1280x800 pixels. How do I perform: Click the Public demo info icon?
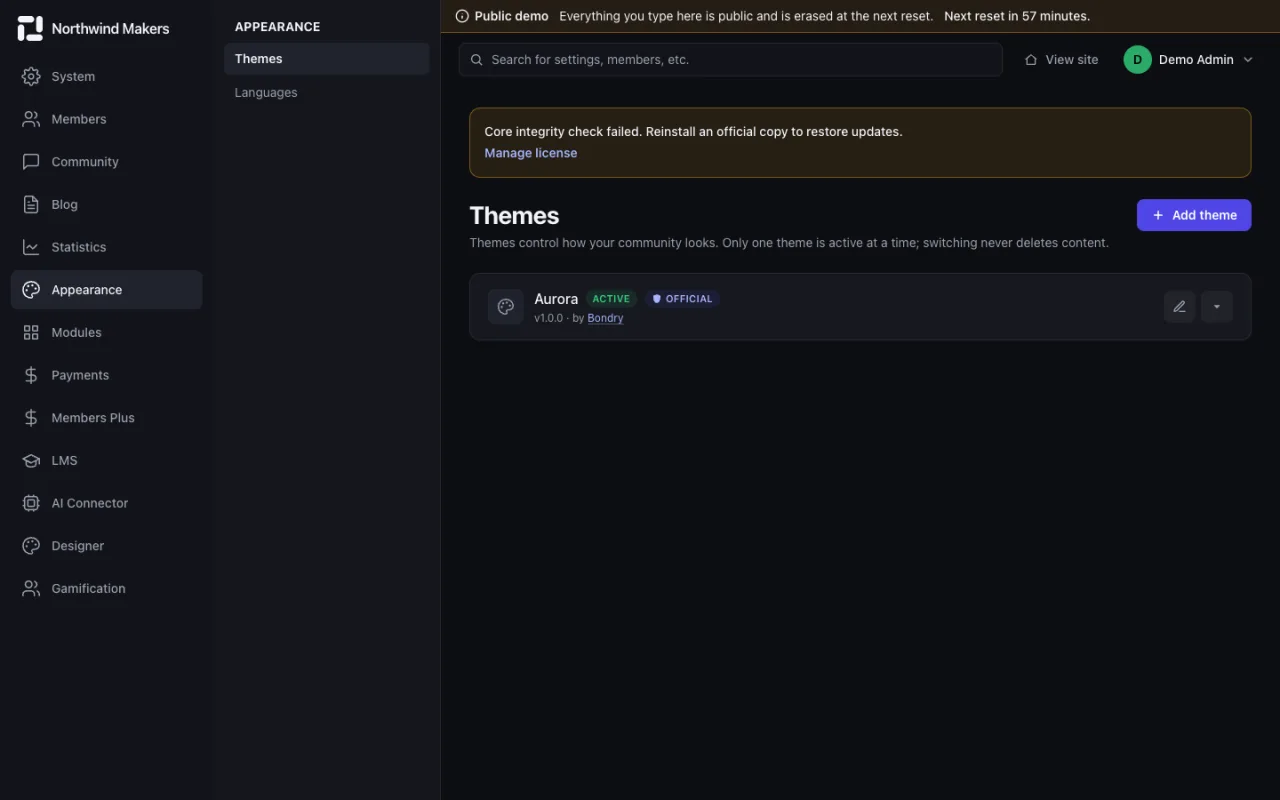(x=462, y=16)
